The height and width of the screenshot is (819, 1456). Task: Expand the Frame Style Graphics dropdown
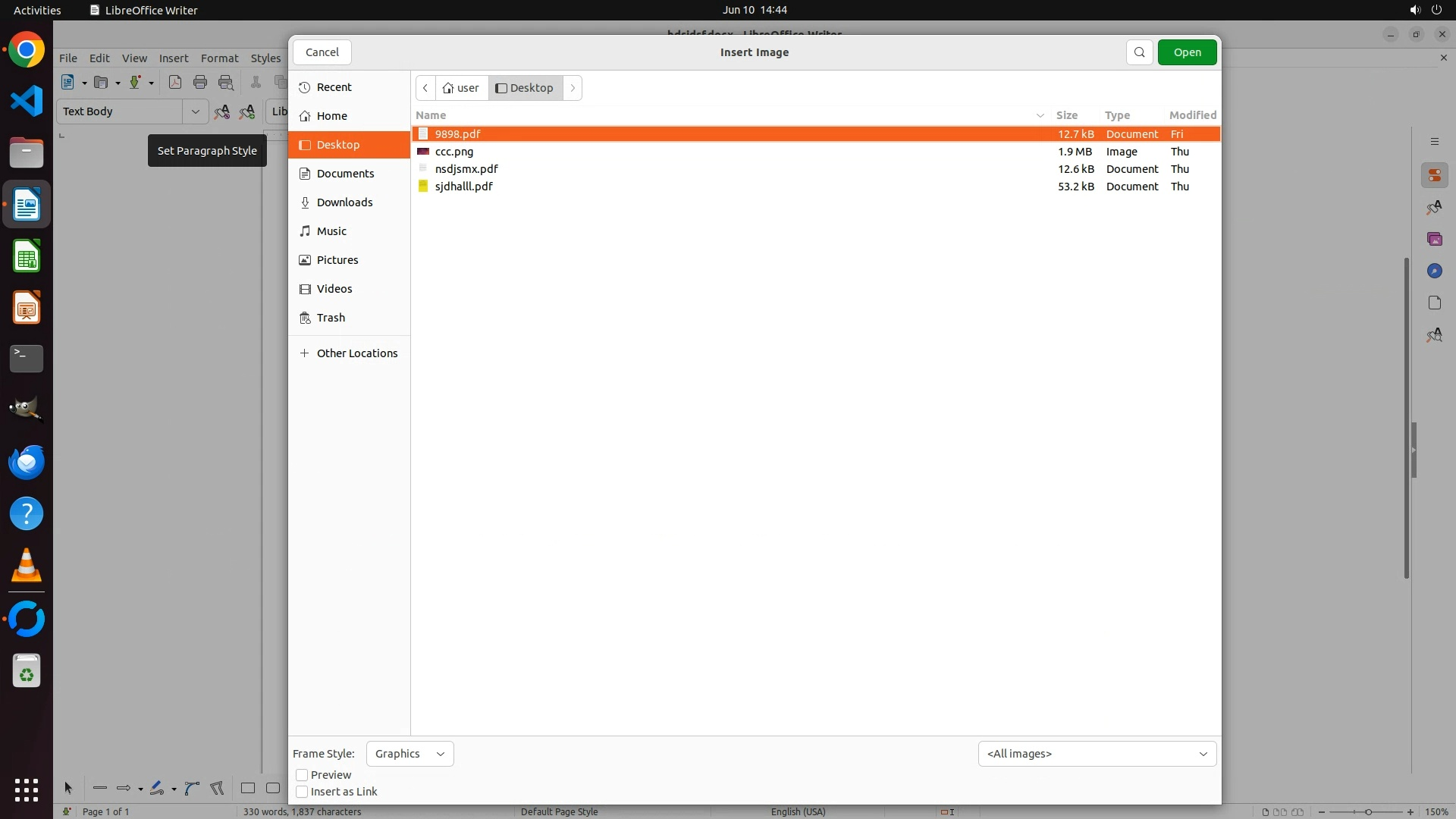pos(409,754)
